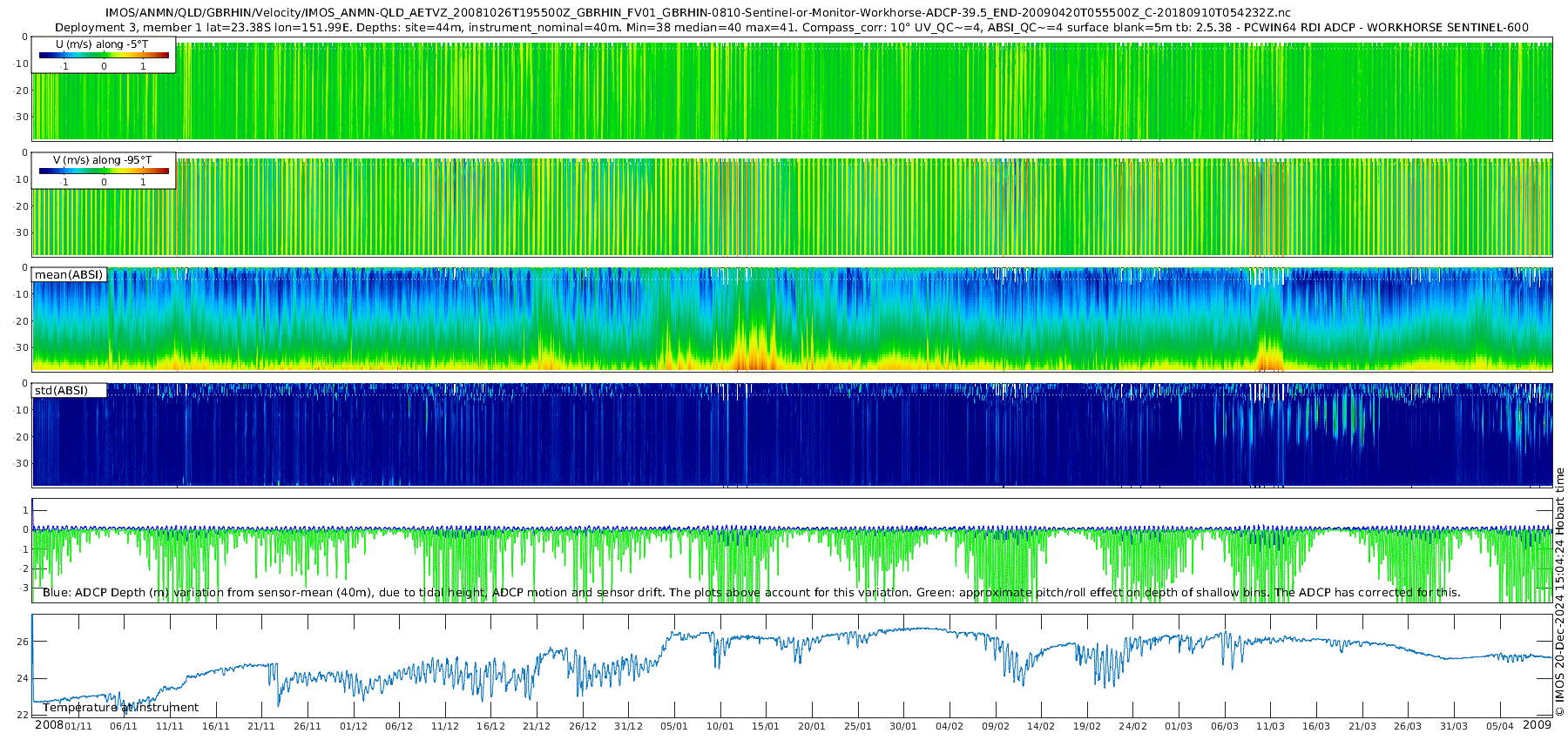Click the 05/04 date tick label

1499,726
